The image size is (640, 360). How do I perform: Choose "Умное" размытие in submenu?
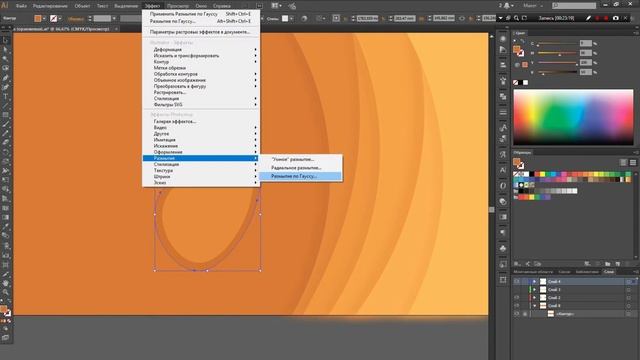coord(301,159)
